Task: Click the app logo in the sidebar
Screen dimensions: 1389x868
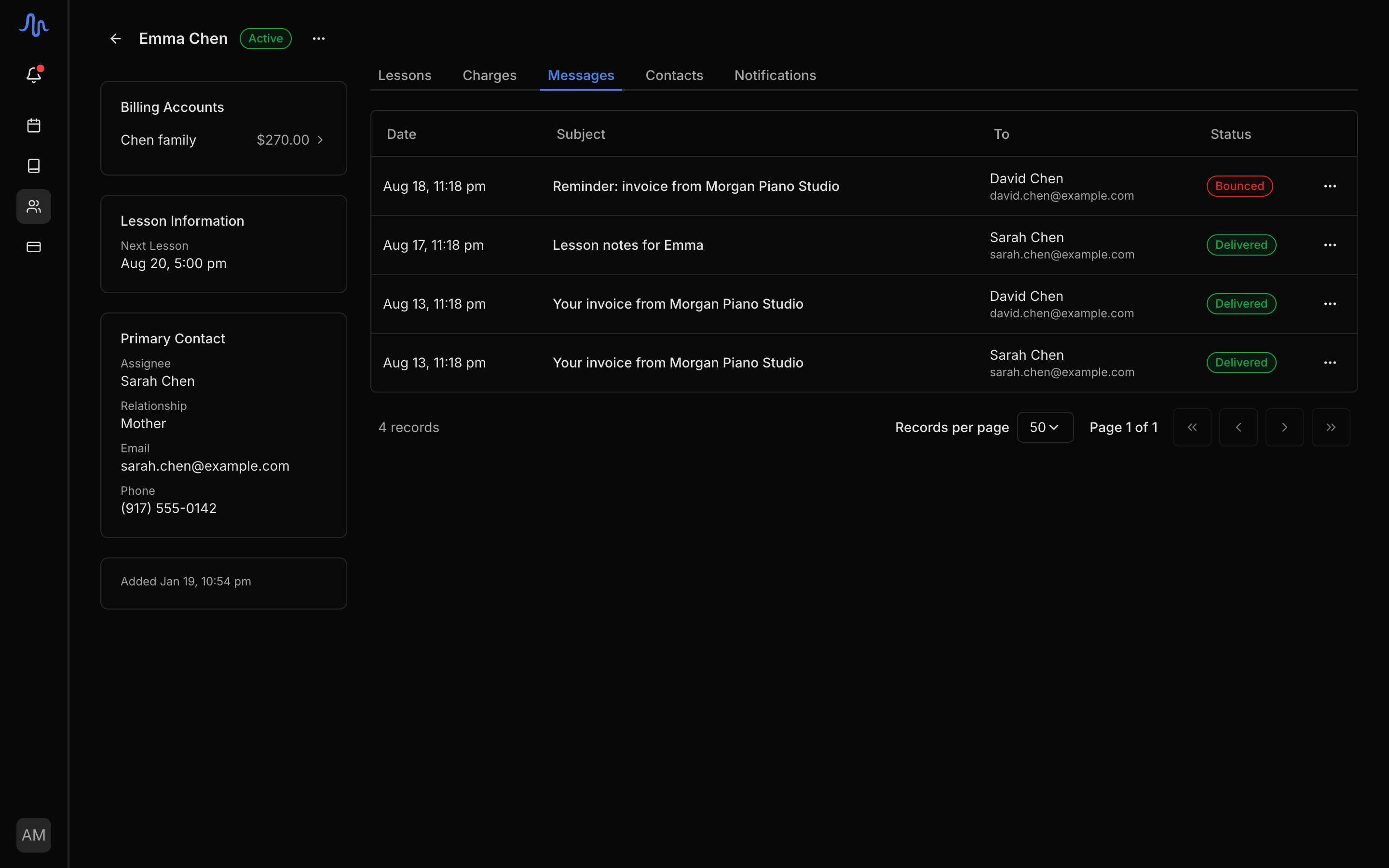Action: [x=34, y=25]
